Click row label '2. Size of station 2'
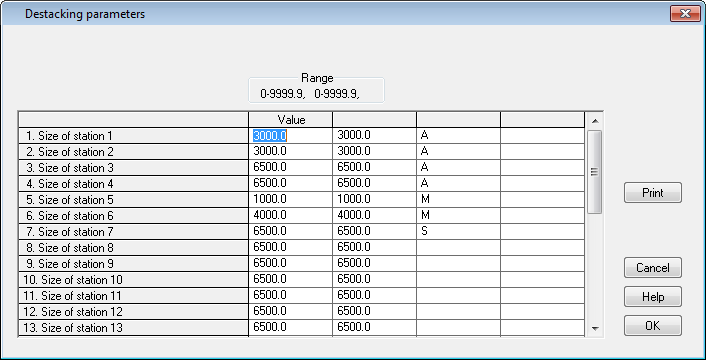Image resolution: width=706 pixels, height=360 pixels. (133, 151)
